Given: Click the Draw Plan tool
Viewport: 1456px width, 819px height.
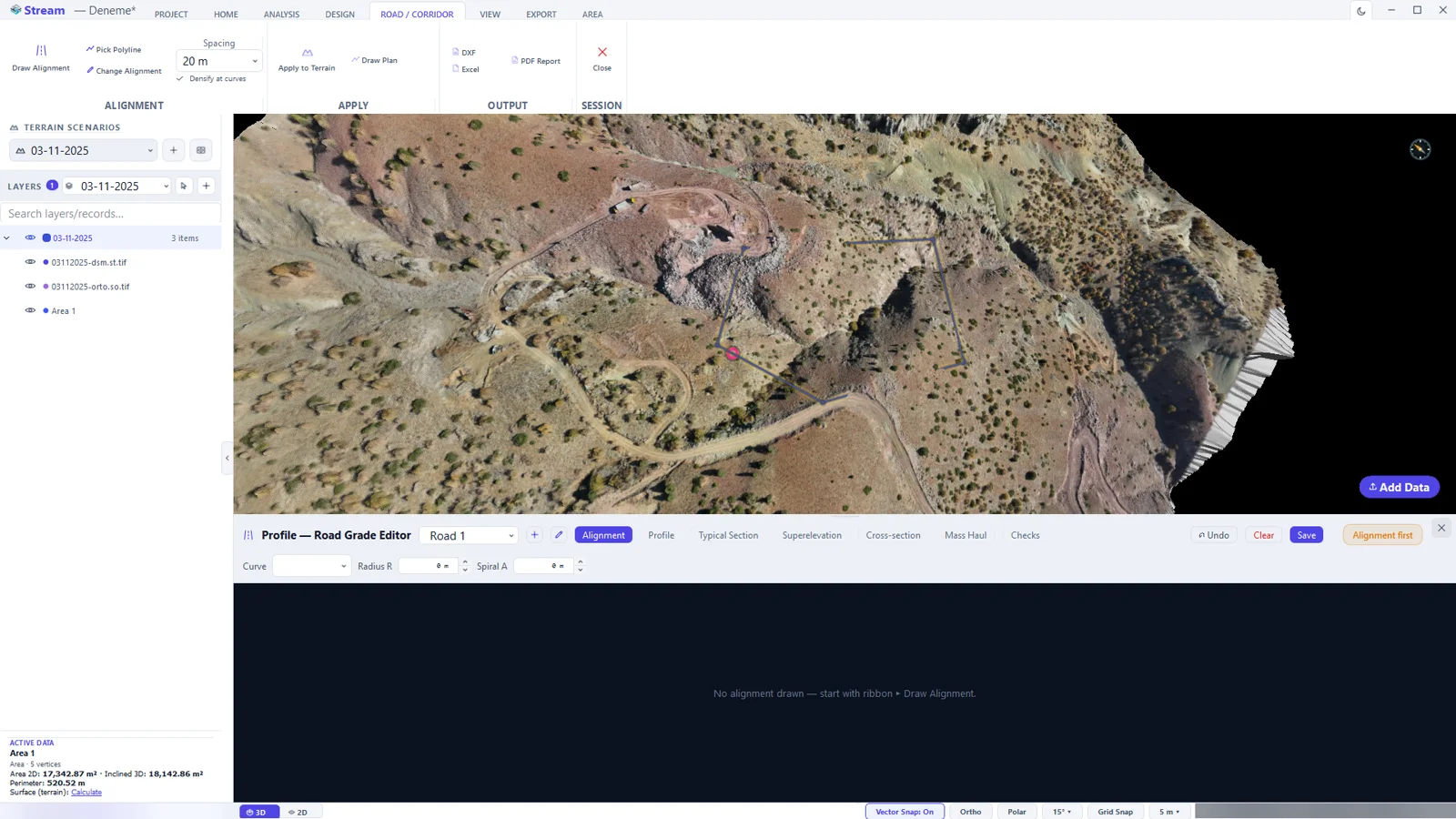Looking at the screenshot, I should point(374,60).
